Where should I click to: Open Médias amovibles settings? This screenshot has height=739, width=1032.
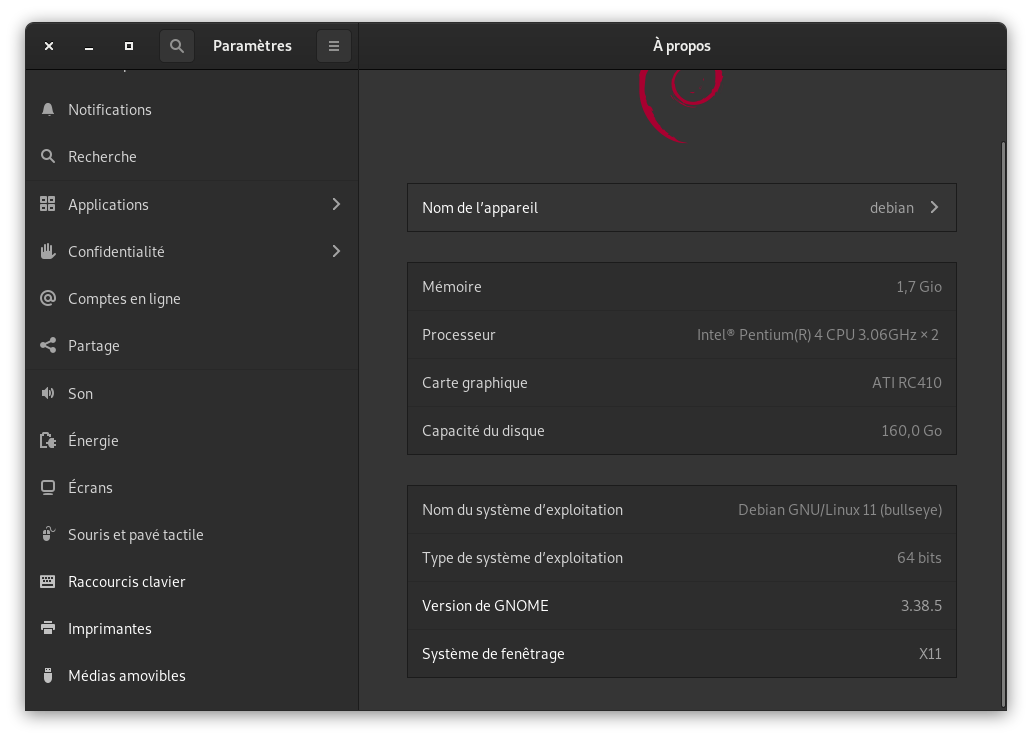point(192,676)
